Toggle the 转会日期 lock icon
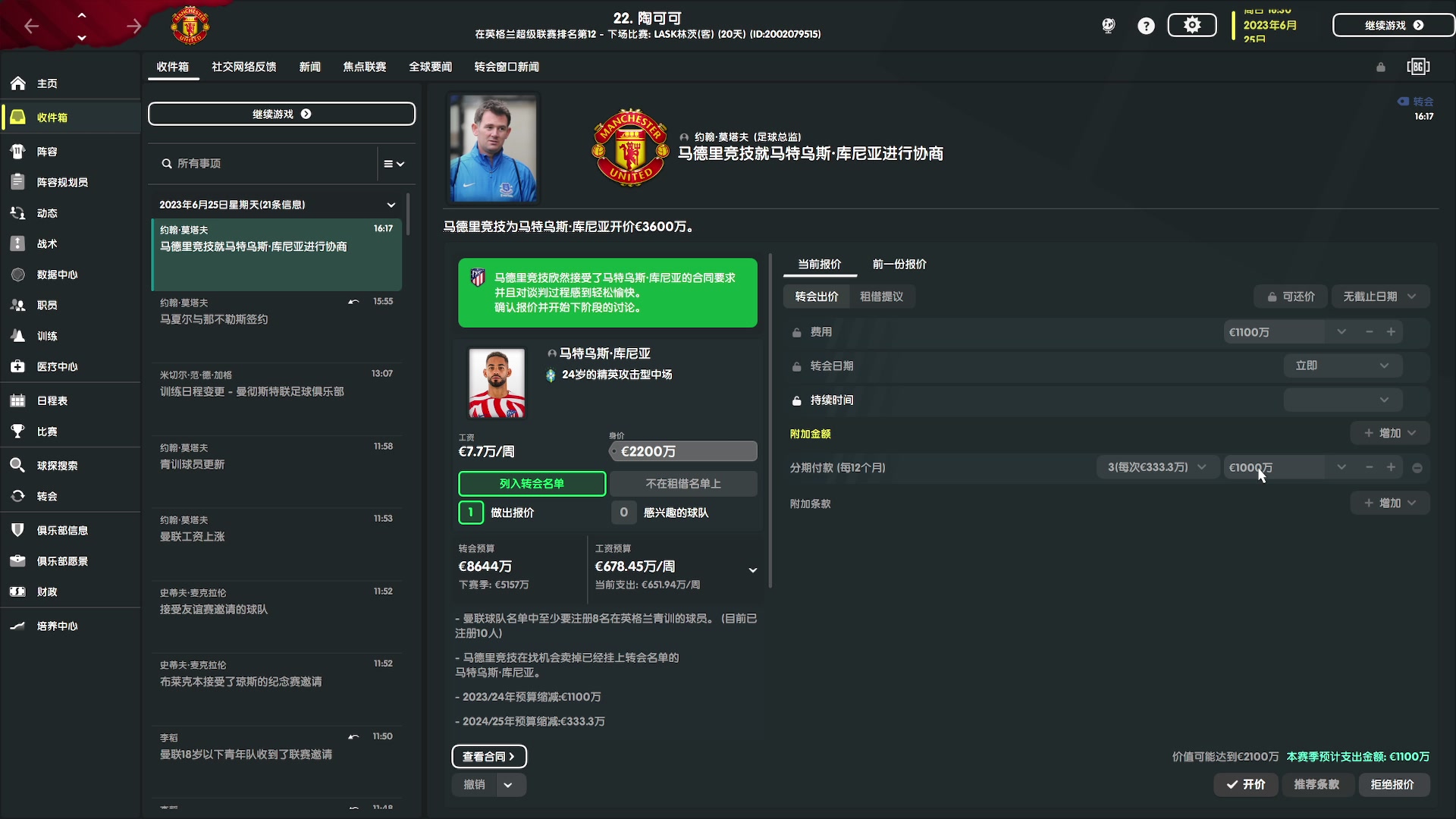1456x819 pixels. 797,366
